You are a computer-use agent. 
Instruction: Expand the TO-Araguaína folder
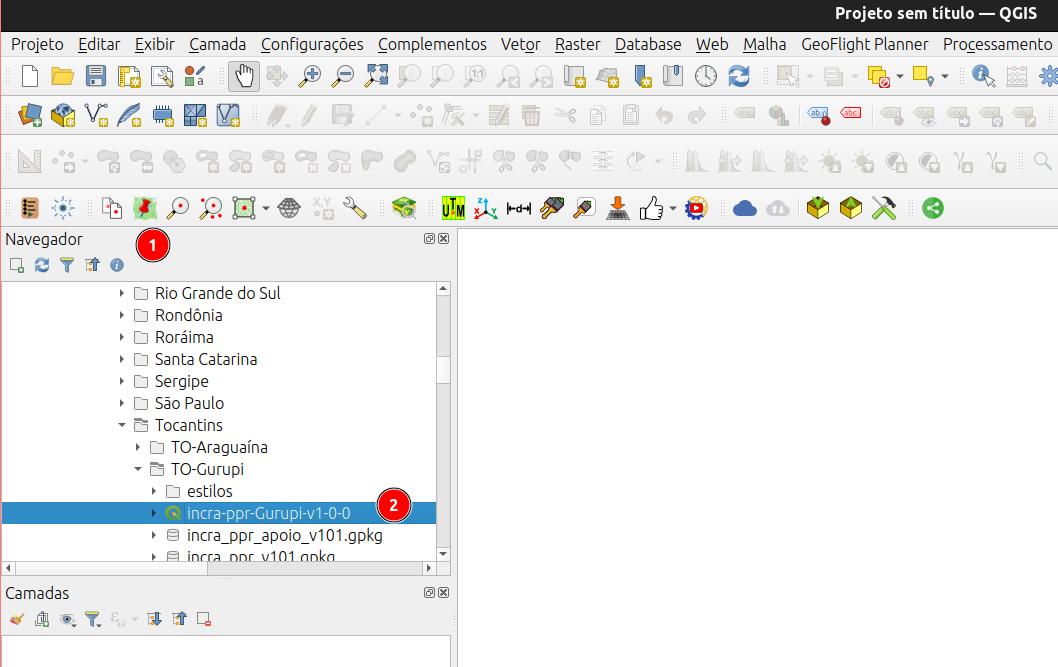click(x=138, y=447)
